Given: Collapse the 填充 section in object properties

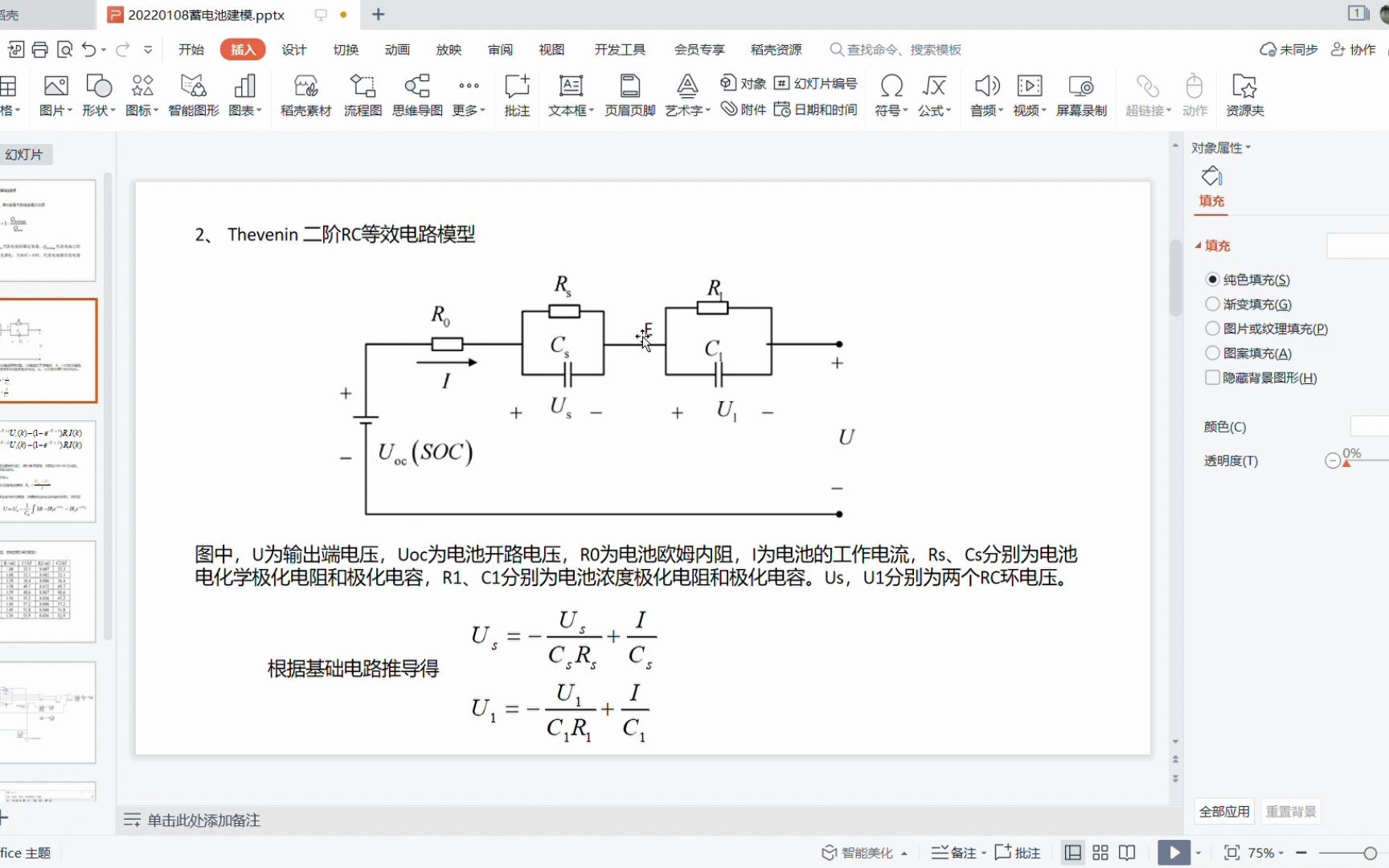Looking at the screenshot, I should point(1201,246).
